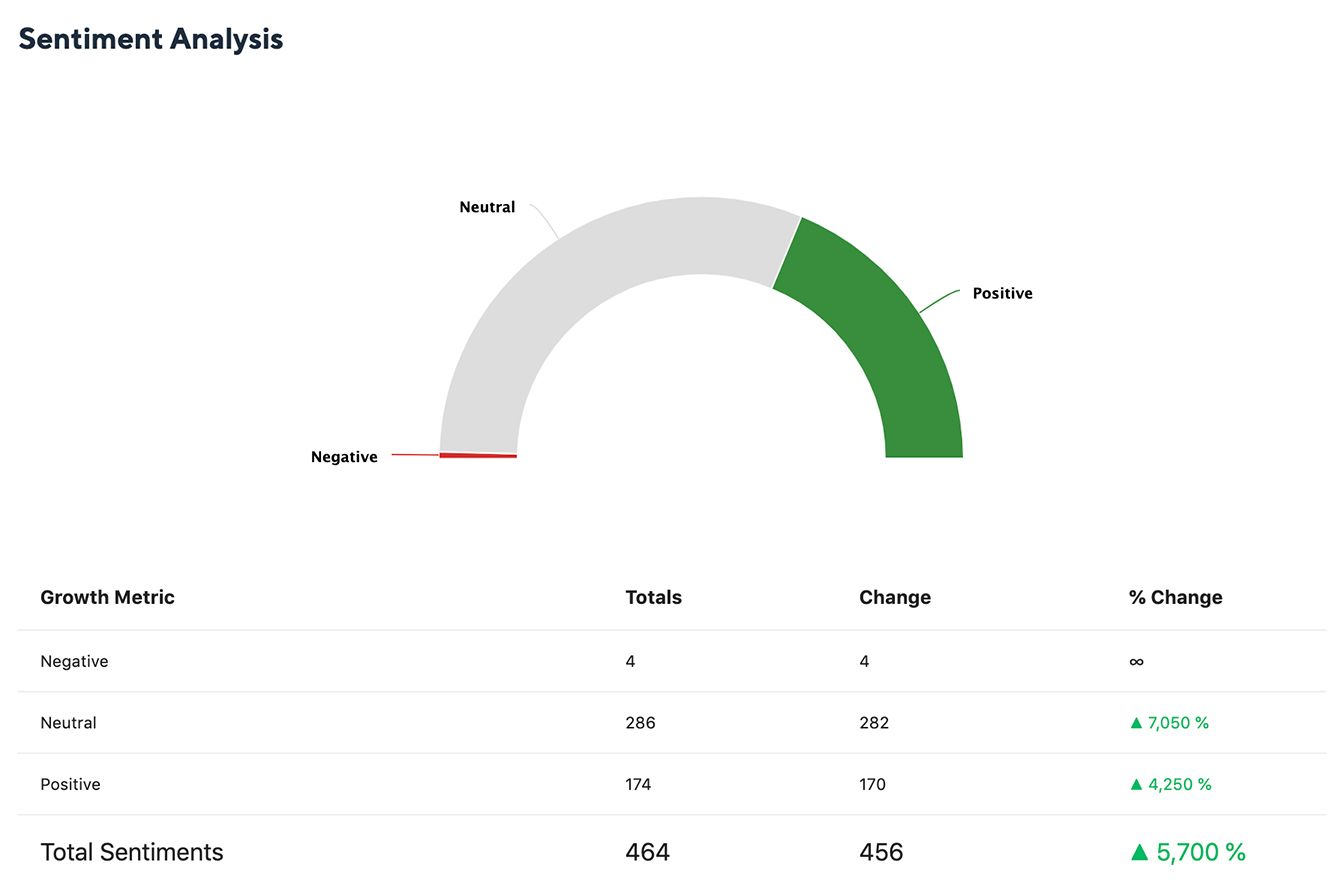Click the Change column header

(x=894, y=597)
